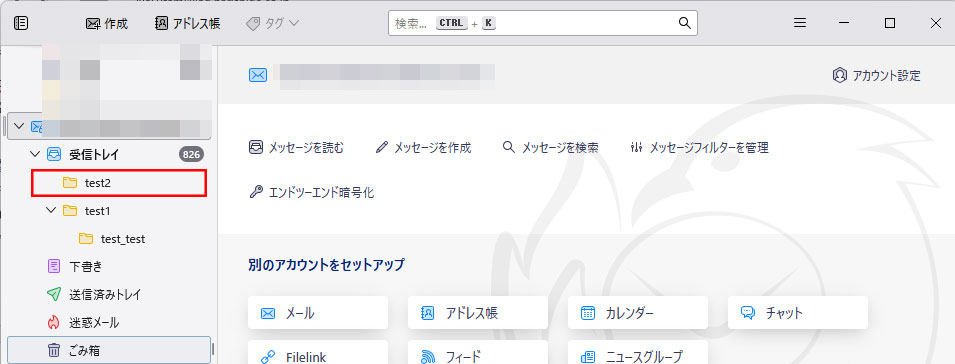Click メッセージを検索 link

pos(551,147)
